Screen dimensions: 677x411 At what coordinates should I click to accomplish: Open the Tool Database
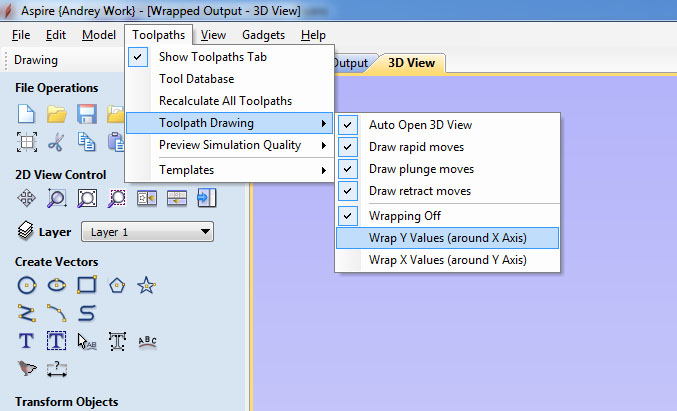coord(196,79)
